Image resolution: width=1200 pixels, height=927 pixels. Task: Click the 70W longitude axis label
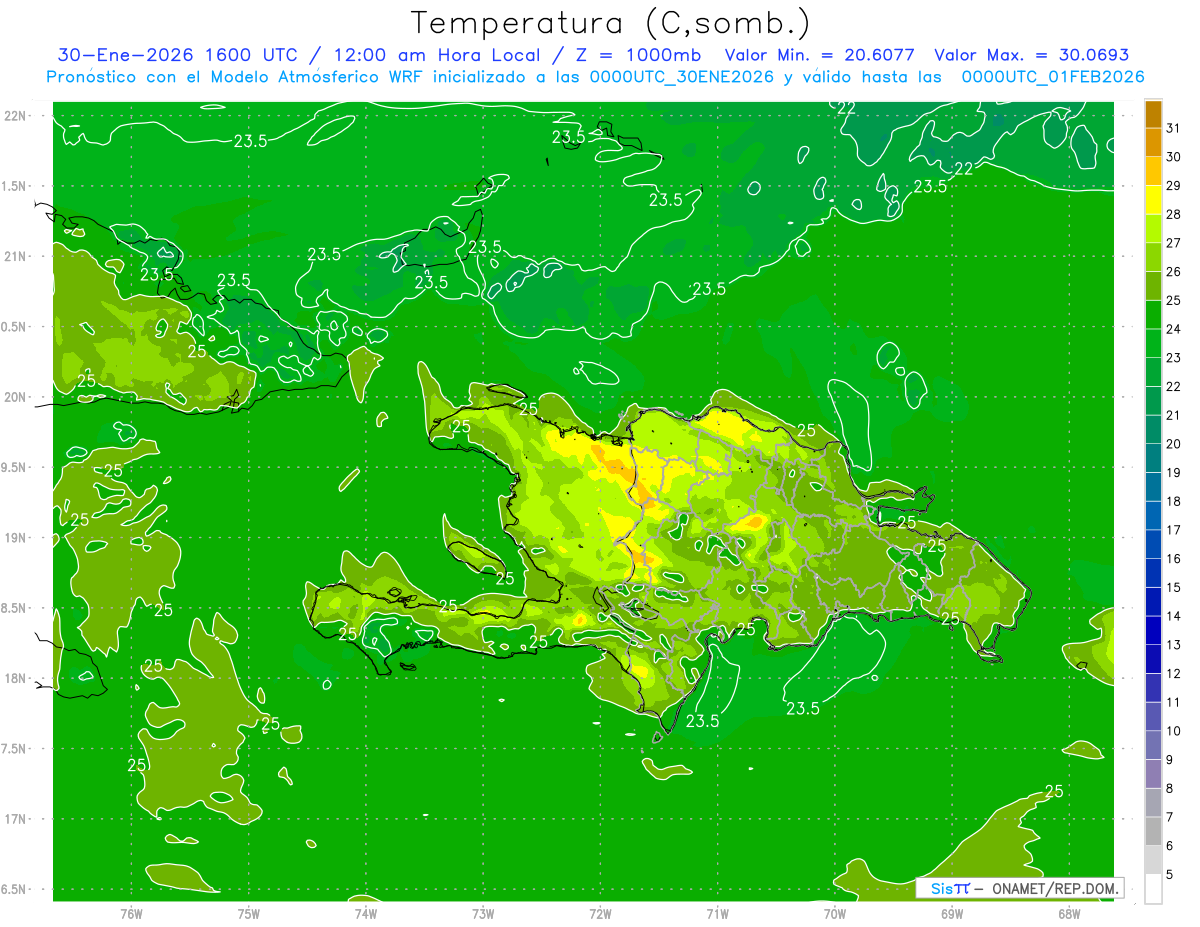pos(835,913)
